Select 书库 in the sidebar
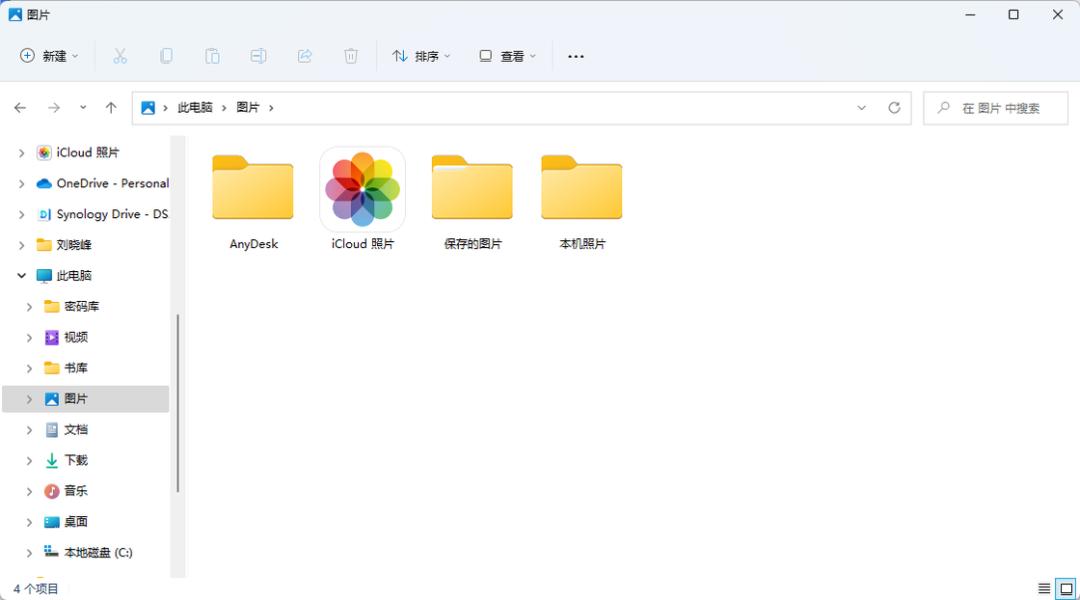Screen dimensions: 1080x600 (76, 368)
